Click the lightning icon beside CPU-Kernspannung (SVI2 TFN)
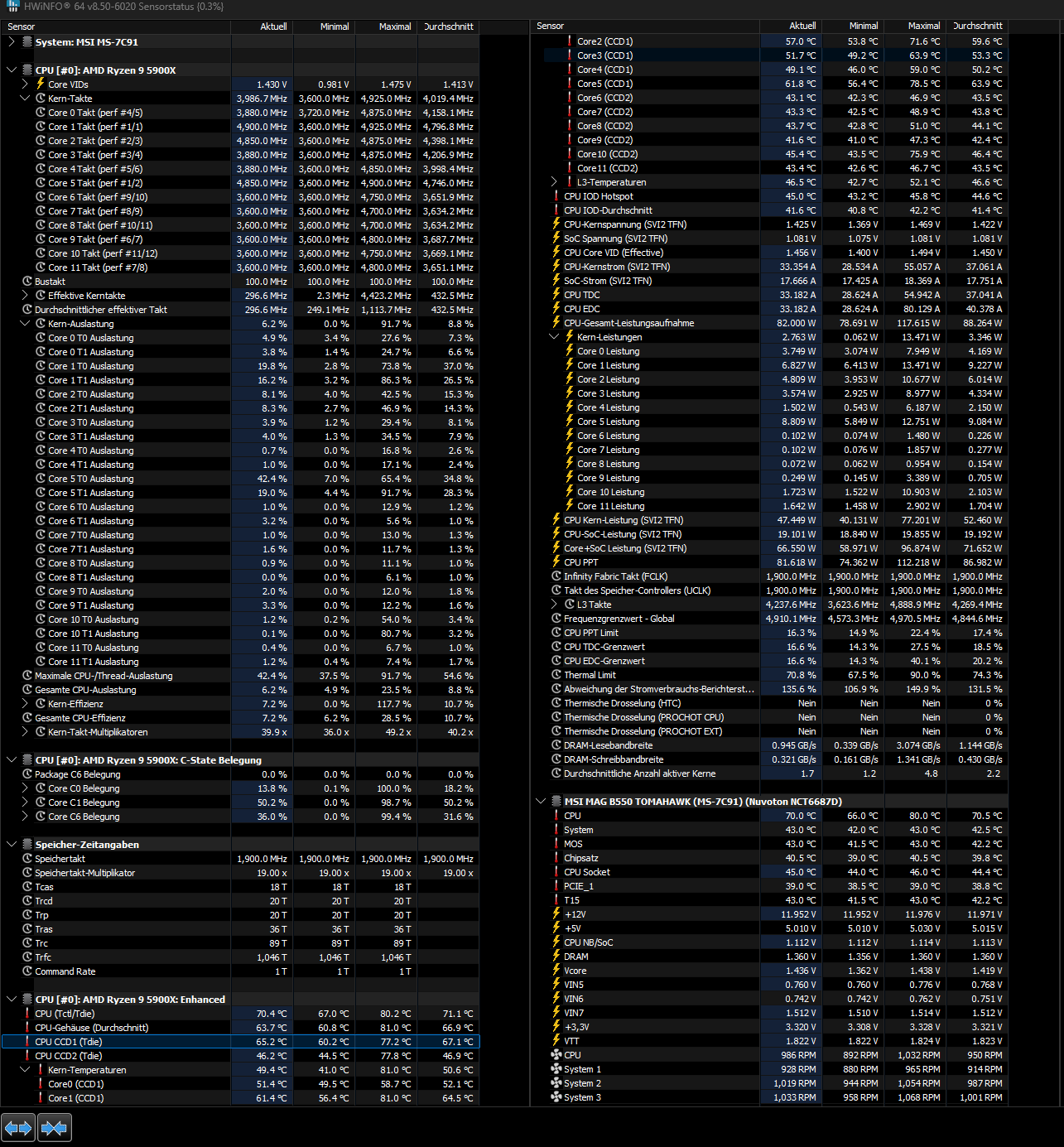The image size is (1064, 1147). point(556,224)
